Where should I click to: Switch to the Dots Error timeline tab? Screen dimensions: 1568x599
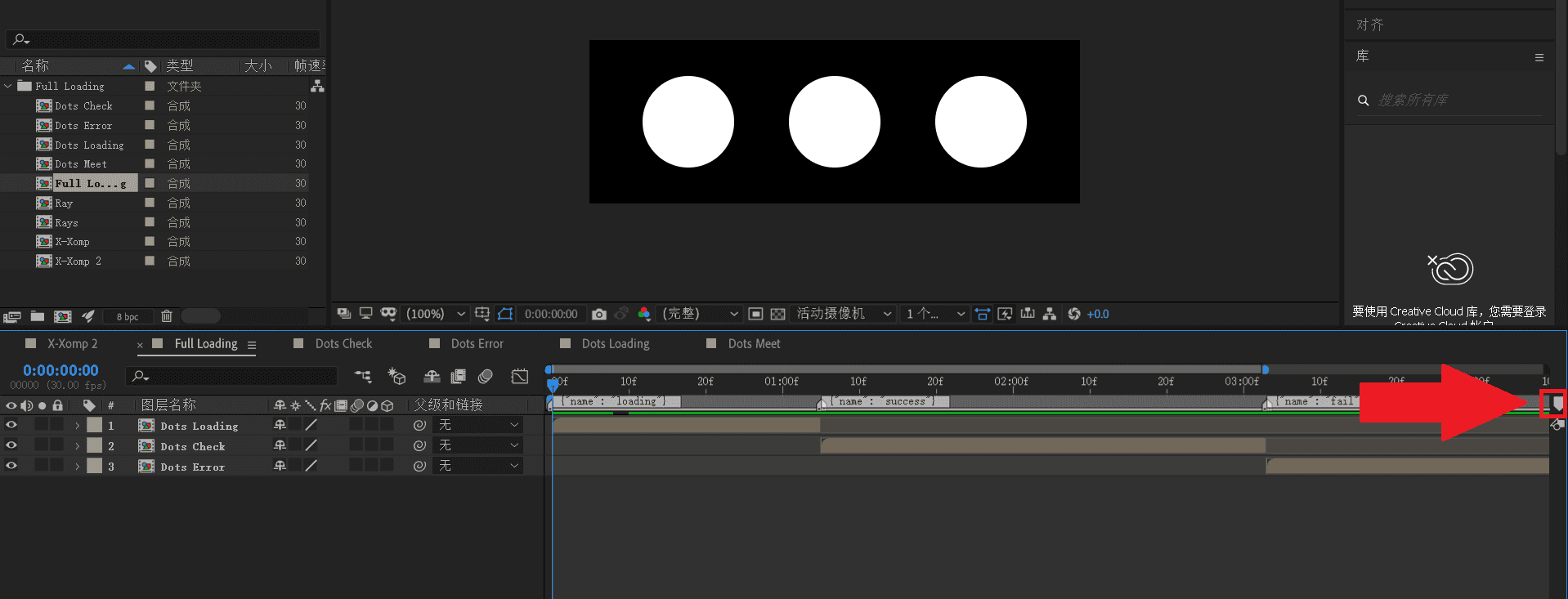(477, 344)
